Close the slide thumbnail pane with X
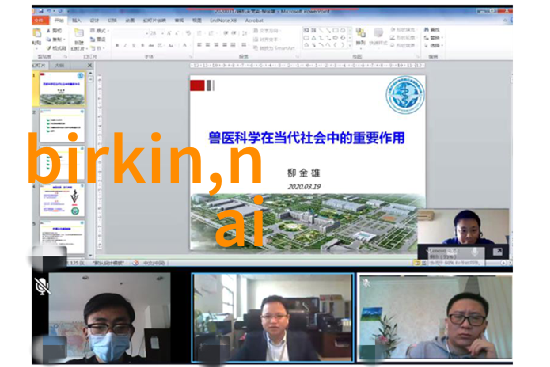This screenshot has height=367, width=550. (x=90, y=65)
